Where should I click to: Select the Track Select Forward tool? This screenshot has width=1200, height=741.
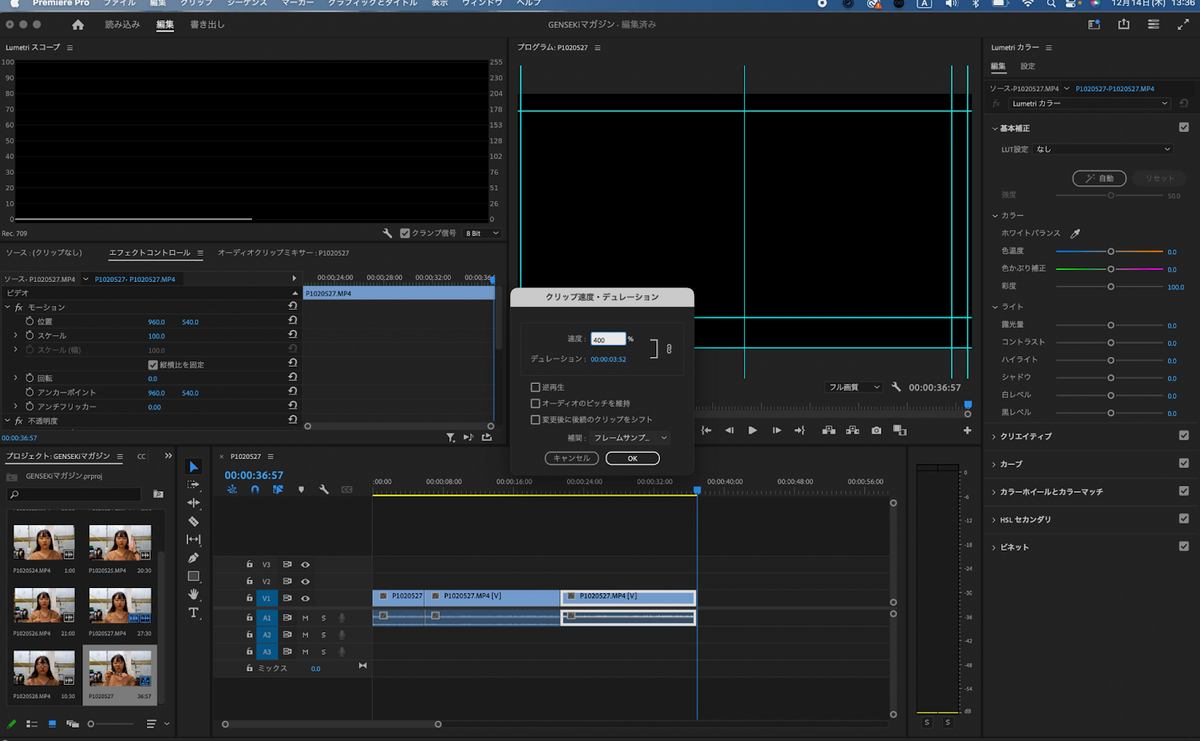pyautogui.click(x=193, y=485)
